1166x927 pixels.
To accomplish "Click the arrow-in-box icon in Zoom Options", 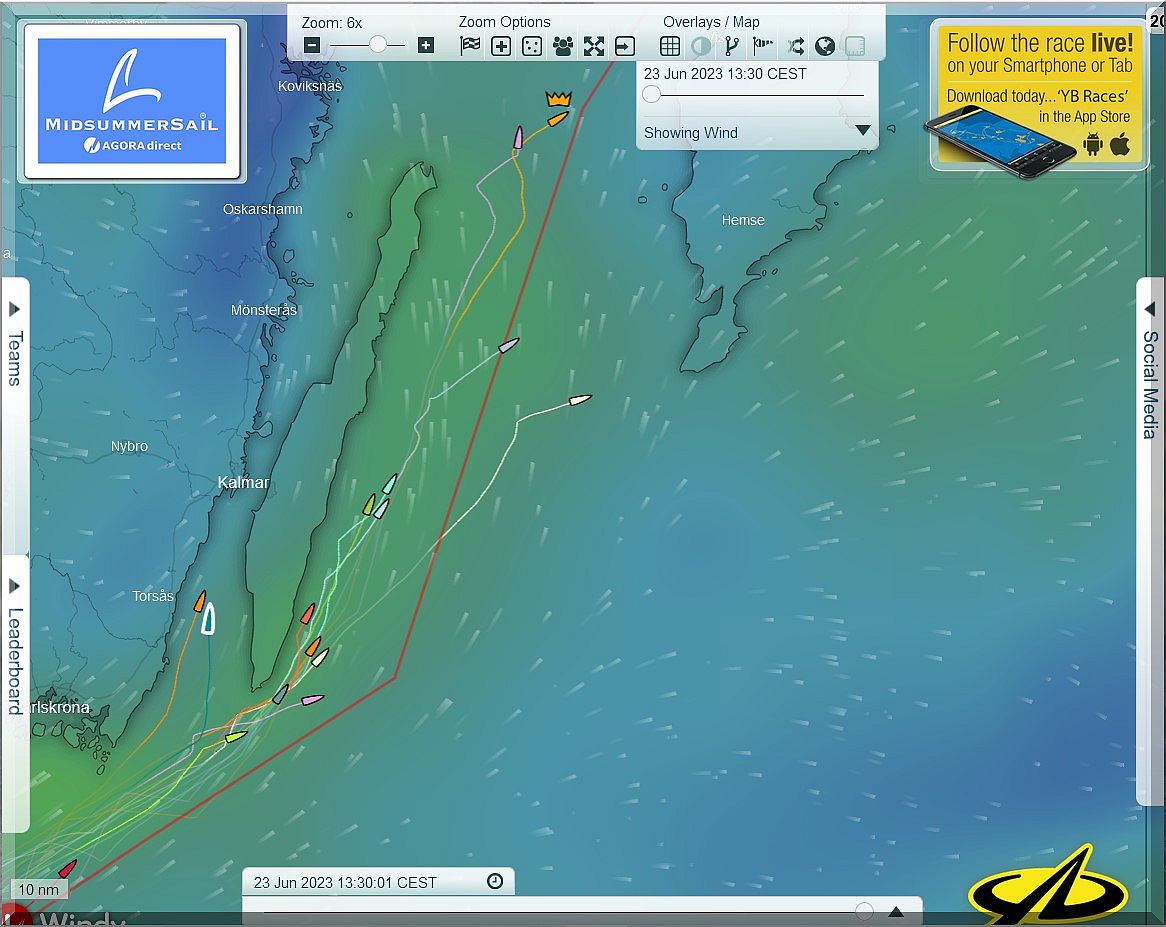I will click(625, 45).
